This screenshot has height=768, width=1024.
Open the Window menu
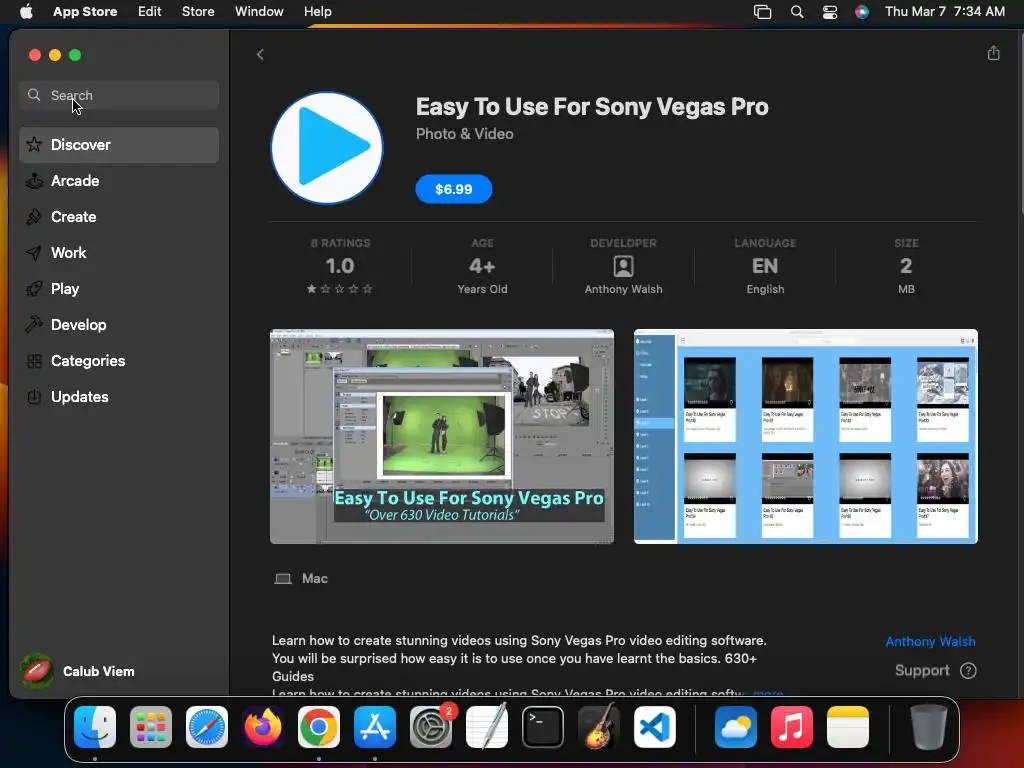[x=259, y=12]
